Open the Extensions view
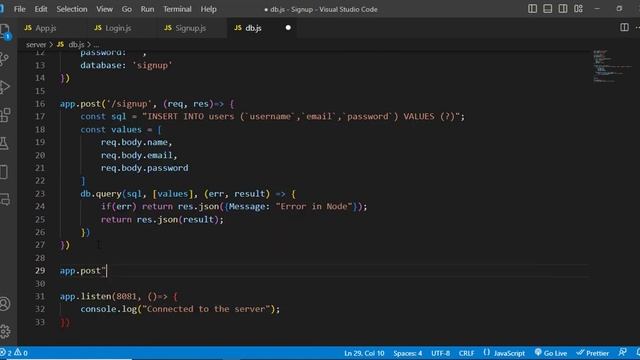This screenshot has width=640, height=360. tap(4, 115)
